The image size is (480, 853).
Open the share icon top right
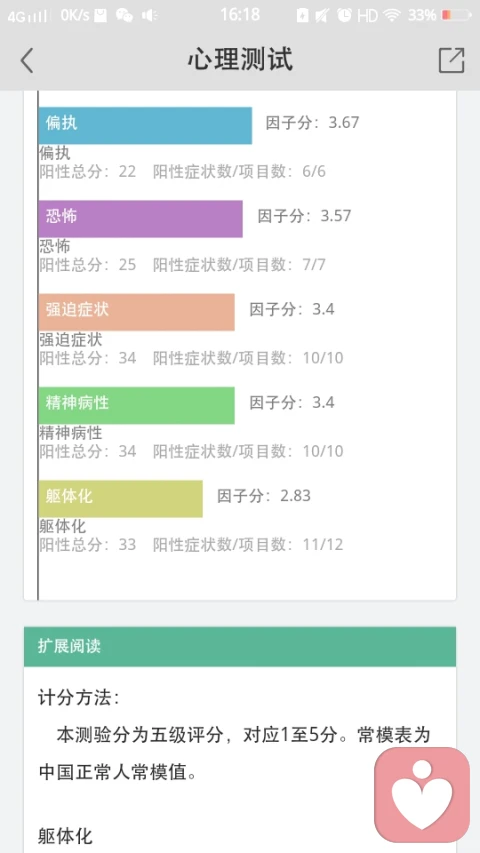point(451,60)
